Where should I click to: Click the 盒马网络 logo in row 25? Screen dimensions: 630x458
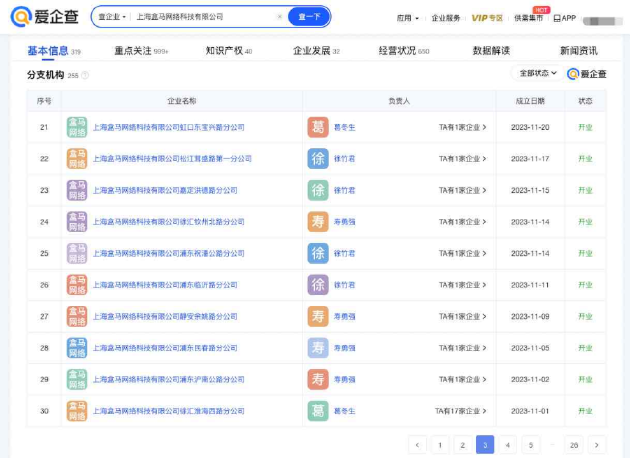pos(77,254)
